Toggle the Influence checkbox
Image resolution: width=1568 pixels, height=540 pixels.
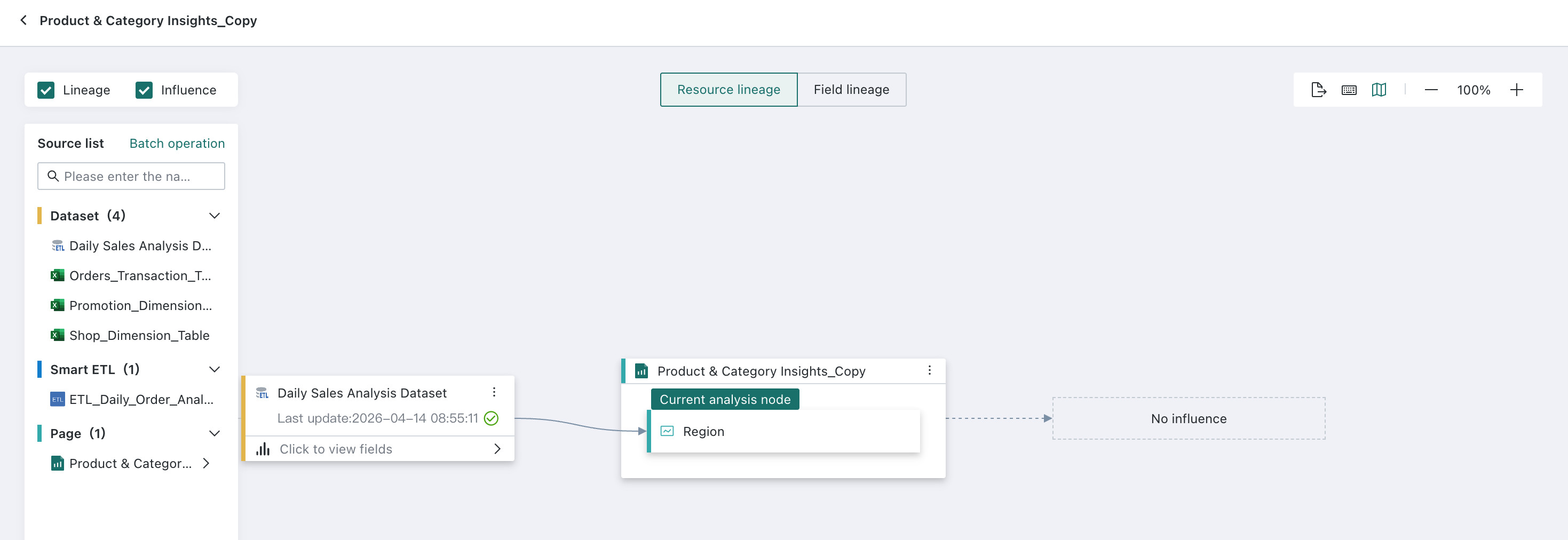point(144,90)
